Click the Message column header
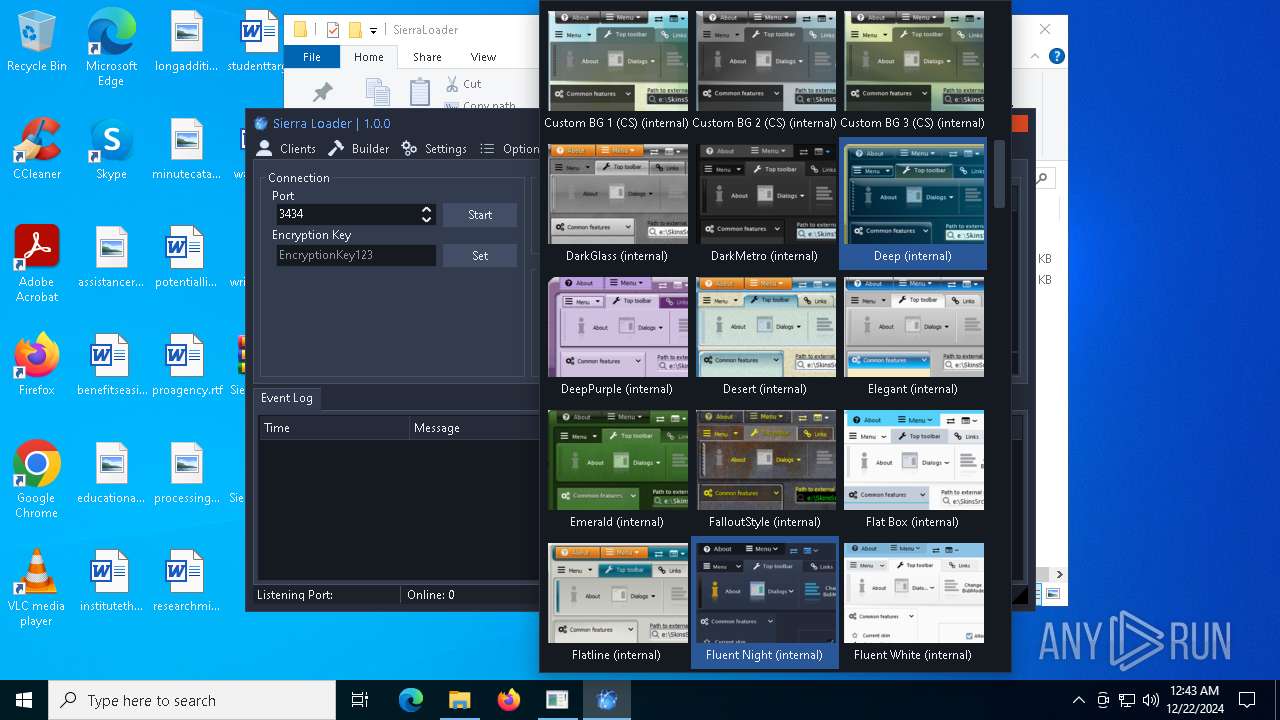This screenshot has height=720, width=1280. pyautogui.click(x=475, y=428)
